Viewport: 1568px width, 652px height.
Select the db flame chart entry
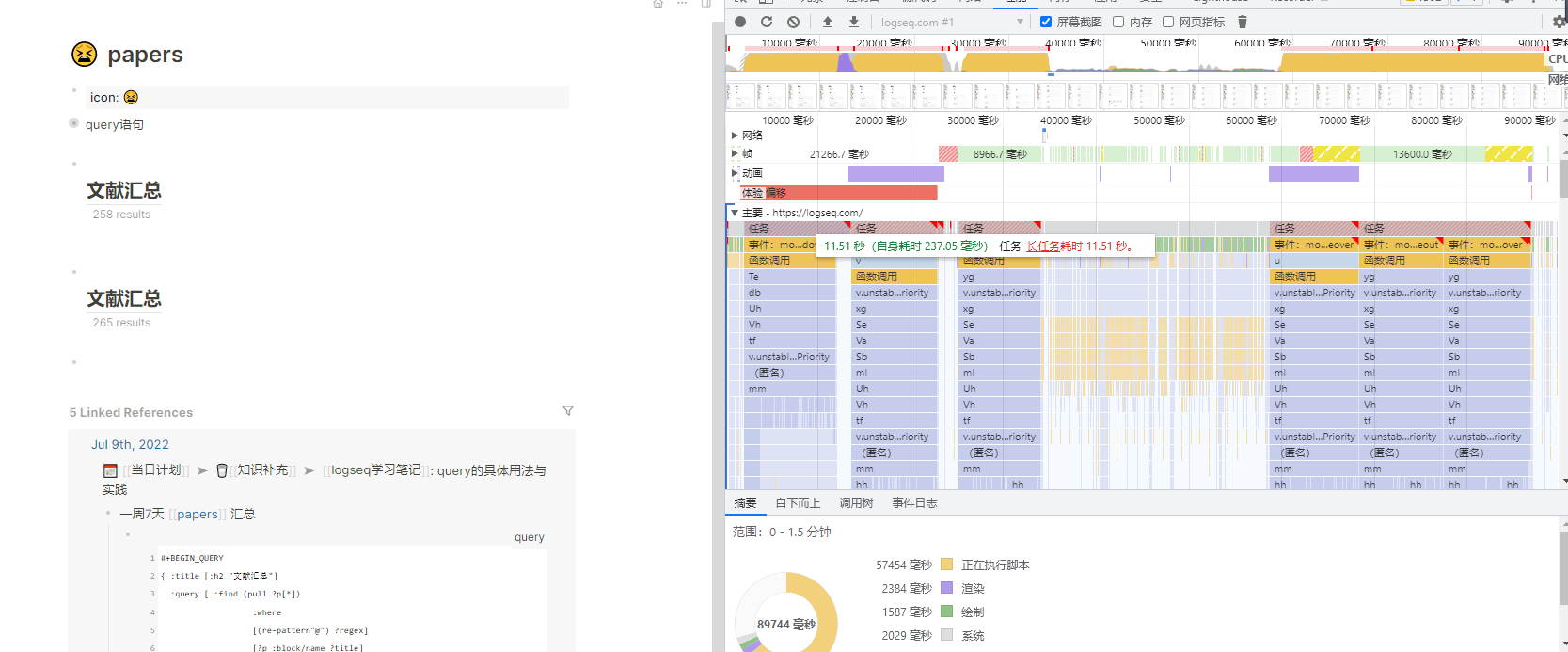pos(790,293)
